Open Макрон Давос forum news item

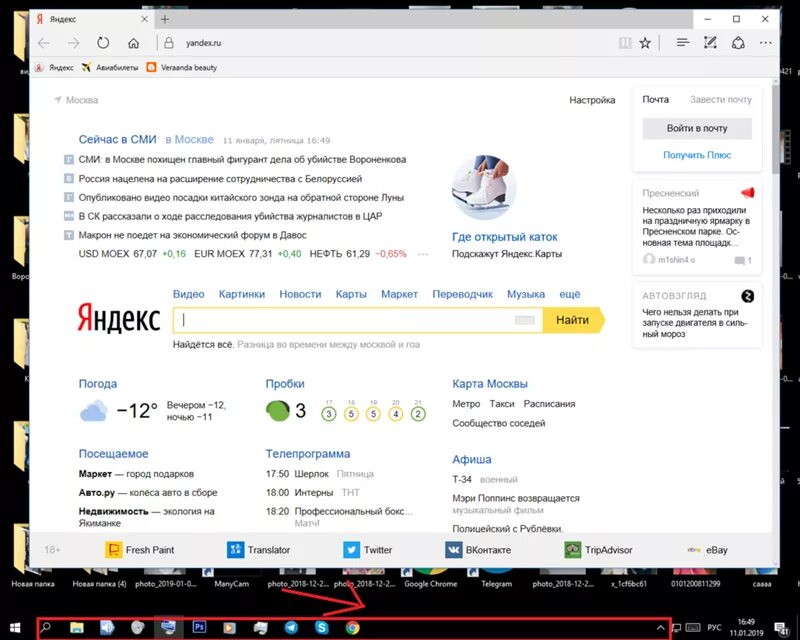point(192,235)
